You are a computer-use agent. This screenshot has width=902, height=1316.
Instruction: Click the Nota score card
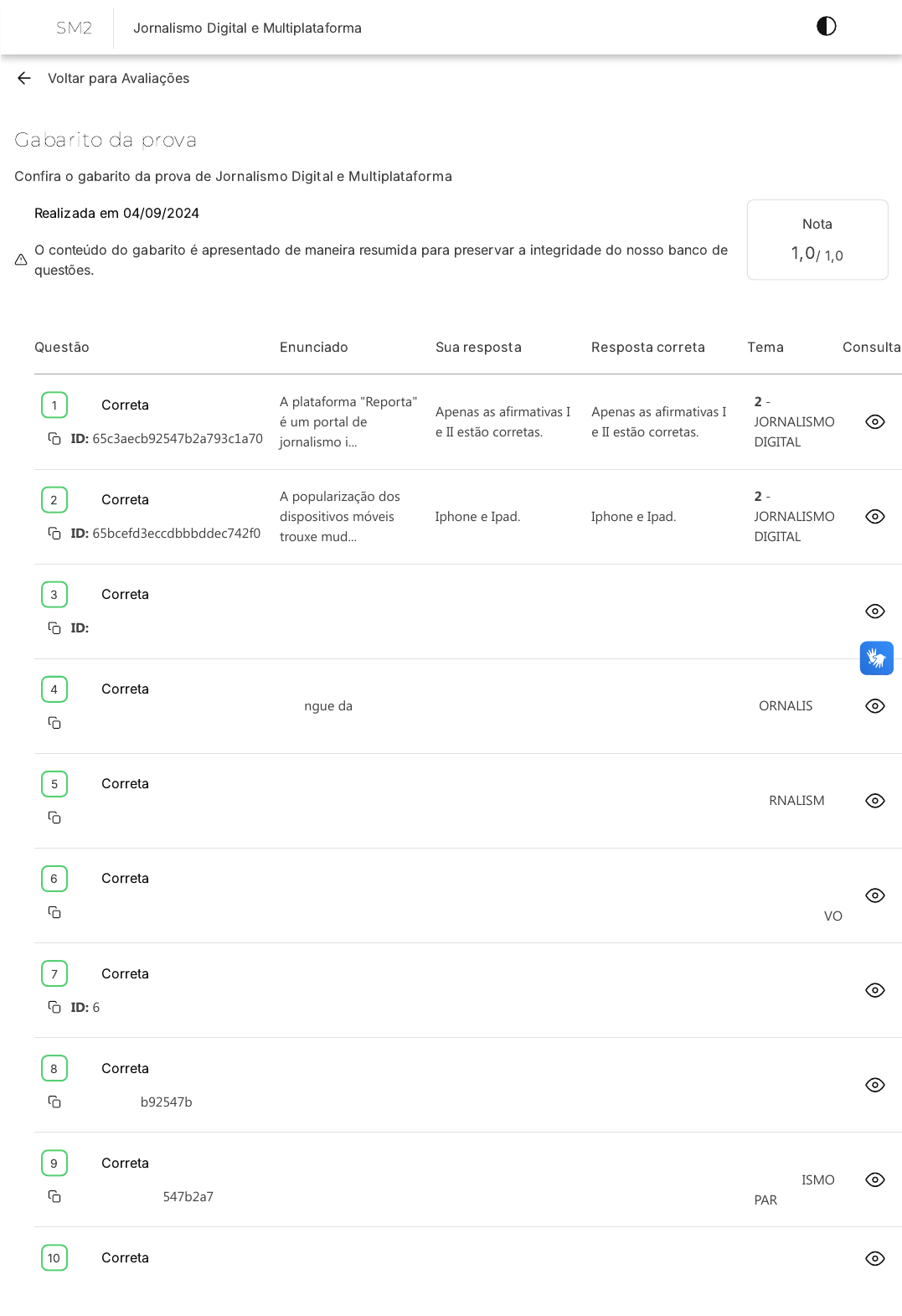[817, 240]
